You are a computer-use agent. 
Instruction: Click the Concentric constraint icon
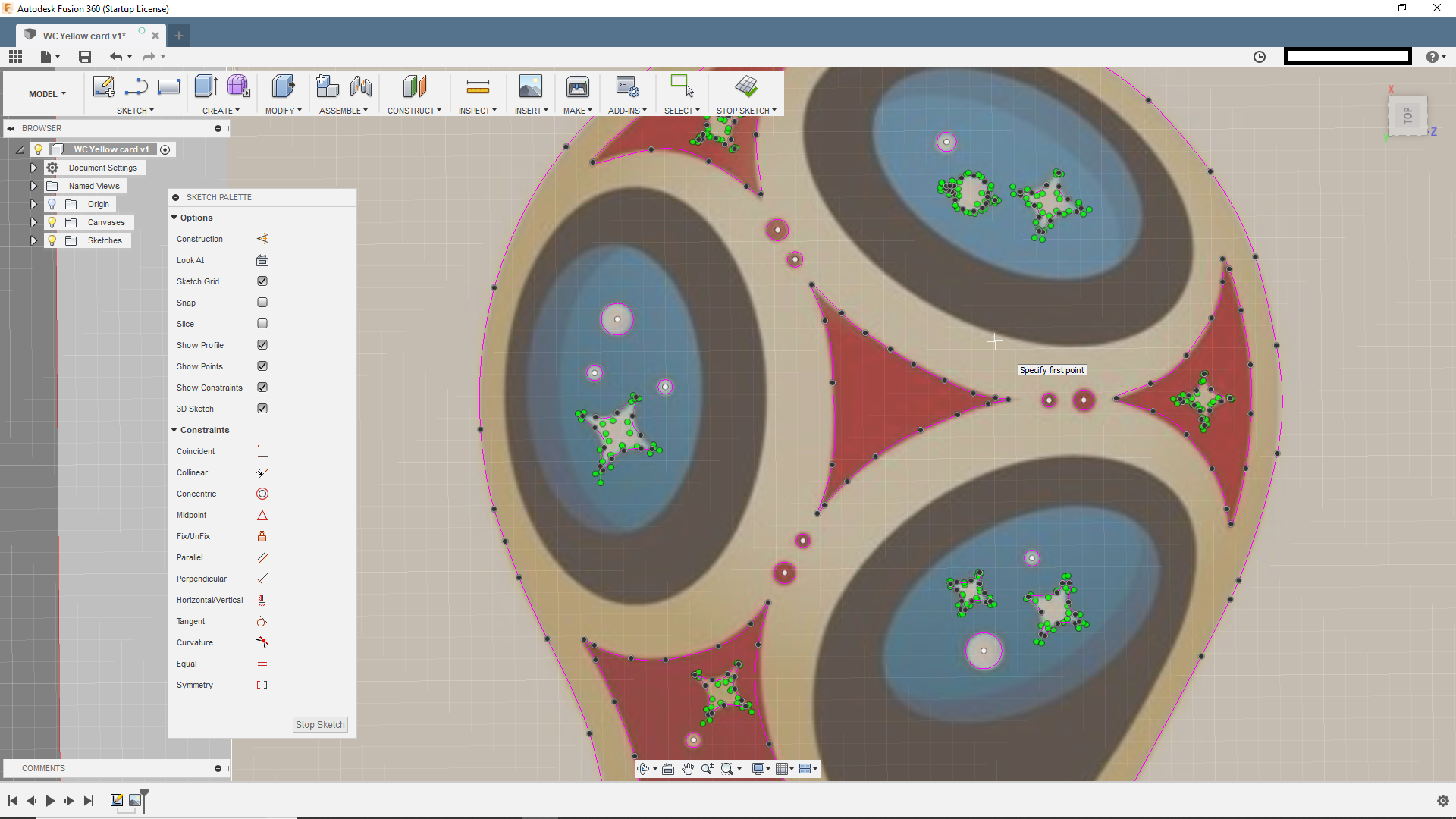click(x=262, y=494)
